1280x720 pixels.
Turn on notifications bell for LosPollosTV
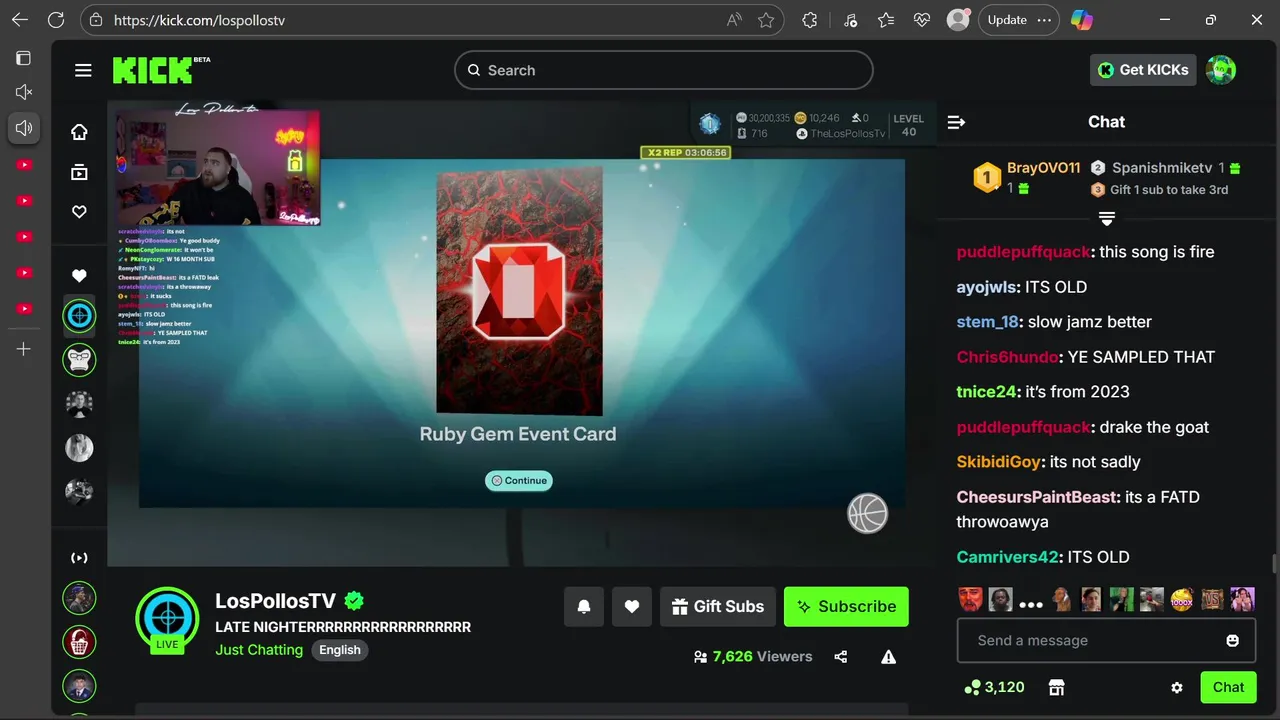[584, 607]
